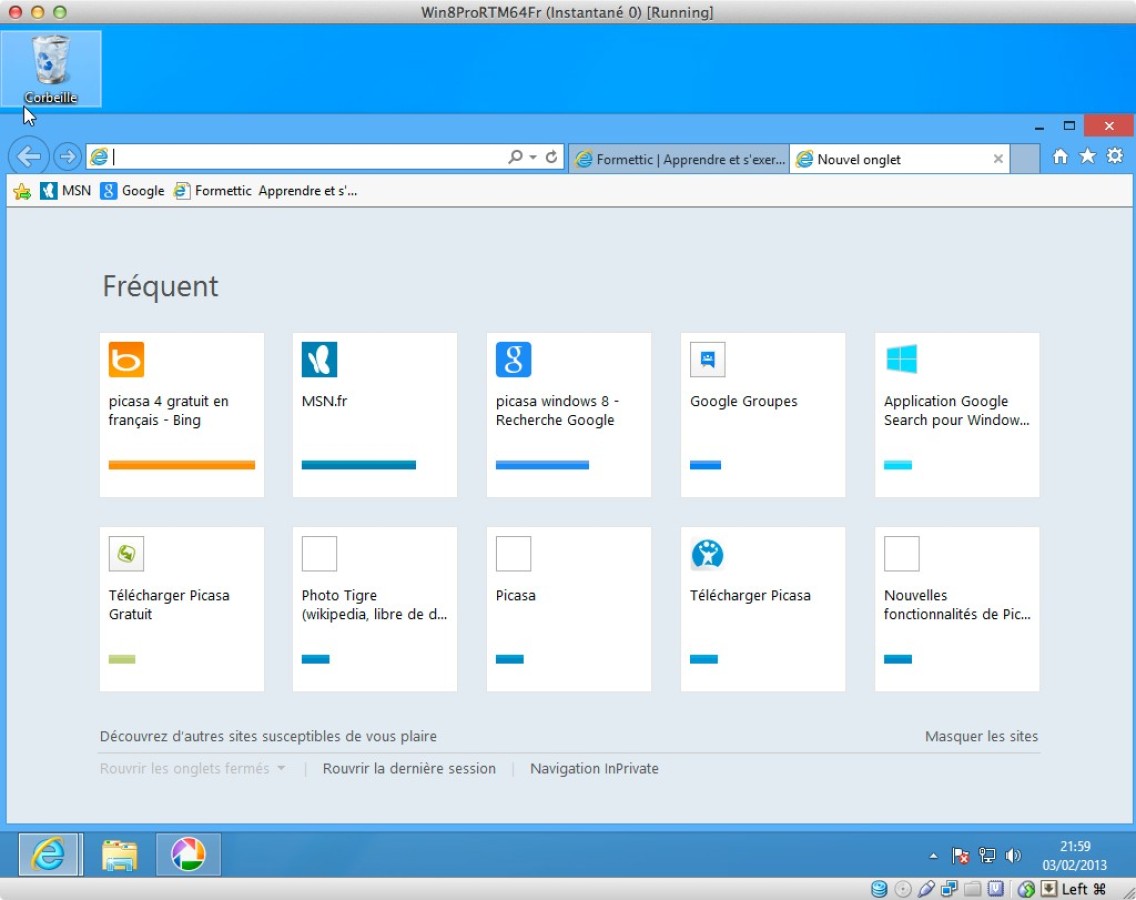
Task: Switch to the Formettic tab
Action: 679,159
